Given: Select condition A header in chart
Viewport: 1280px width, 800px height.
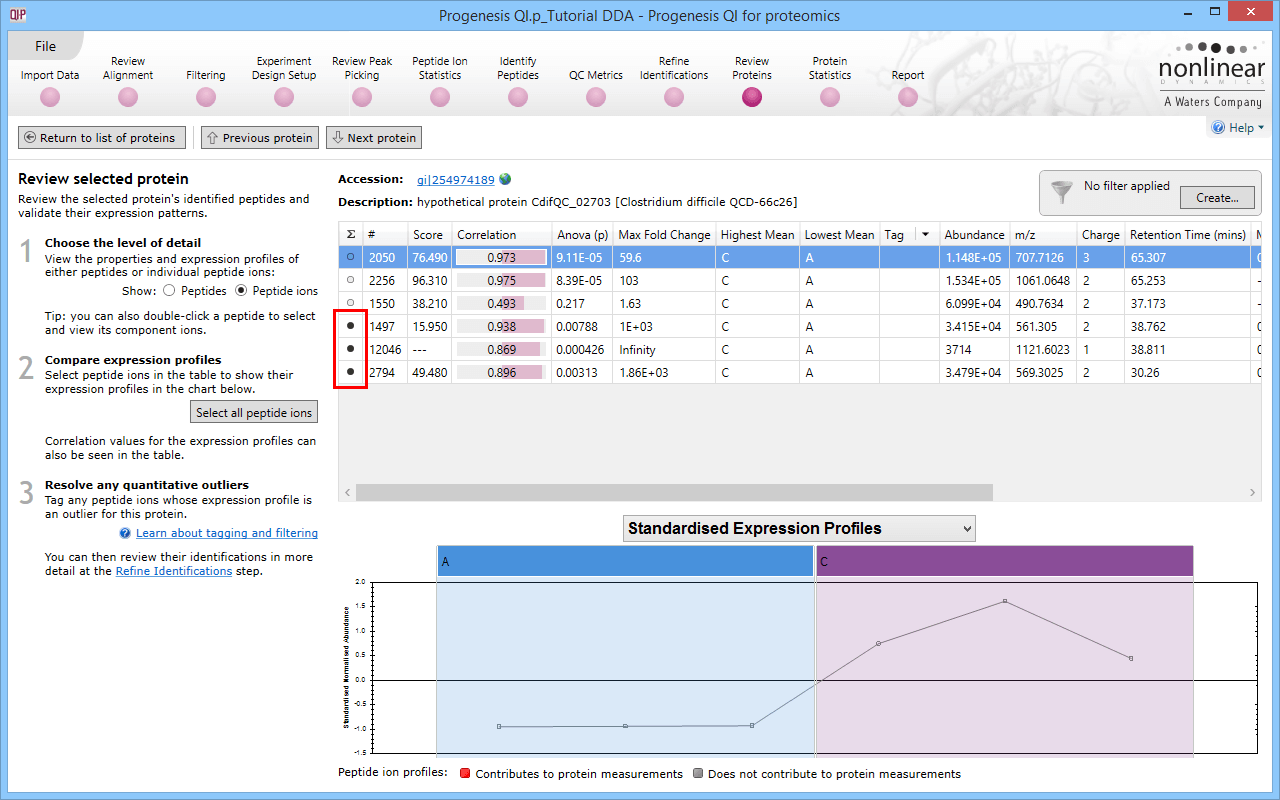Looking at the screenshot, I should (x=625, y=561).
